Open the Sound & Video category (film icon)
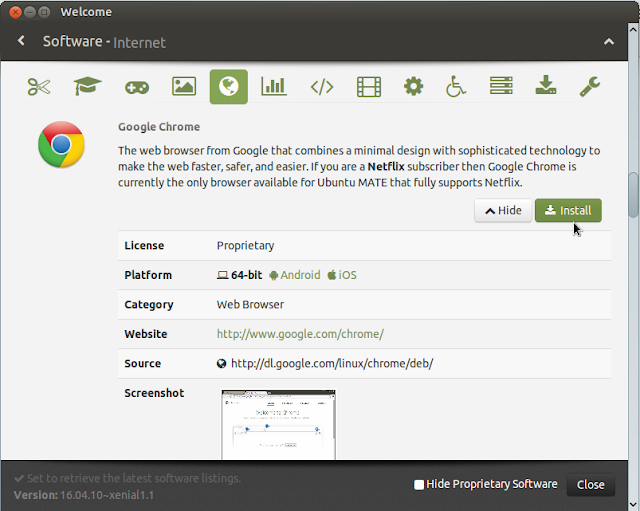 (369, 87)
